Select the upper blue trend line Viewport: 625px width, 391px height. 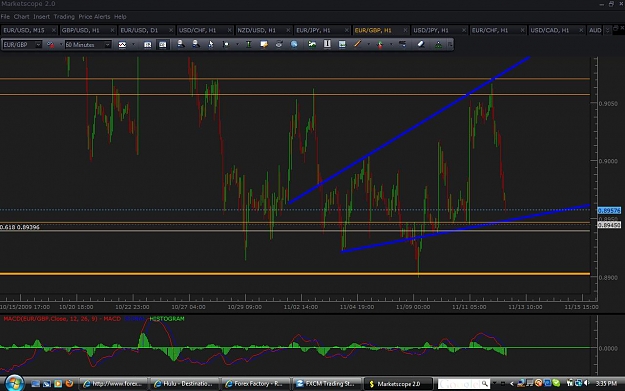point(409,130)
